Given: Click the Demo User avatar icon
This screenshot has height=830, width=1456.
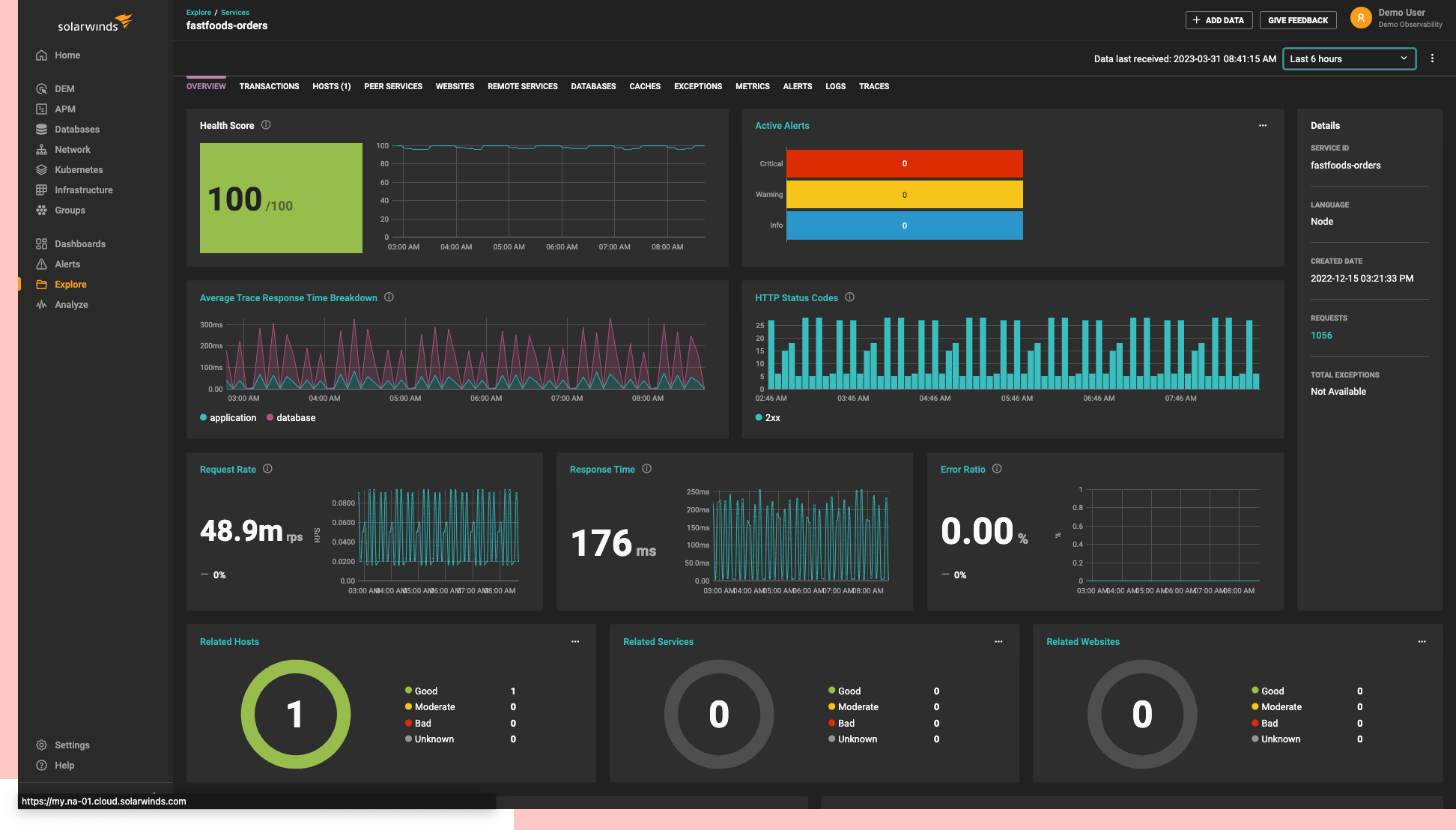Looking at the screenshot, I should pos(1361,18).
